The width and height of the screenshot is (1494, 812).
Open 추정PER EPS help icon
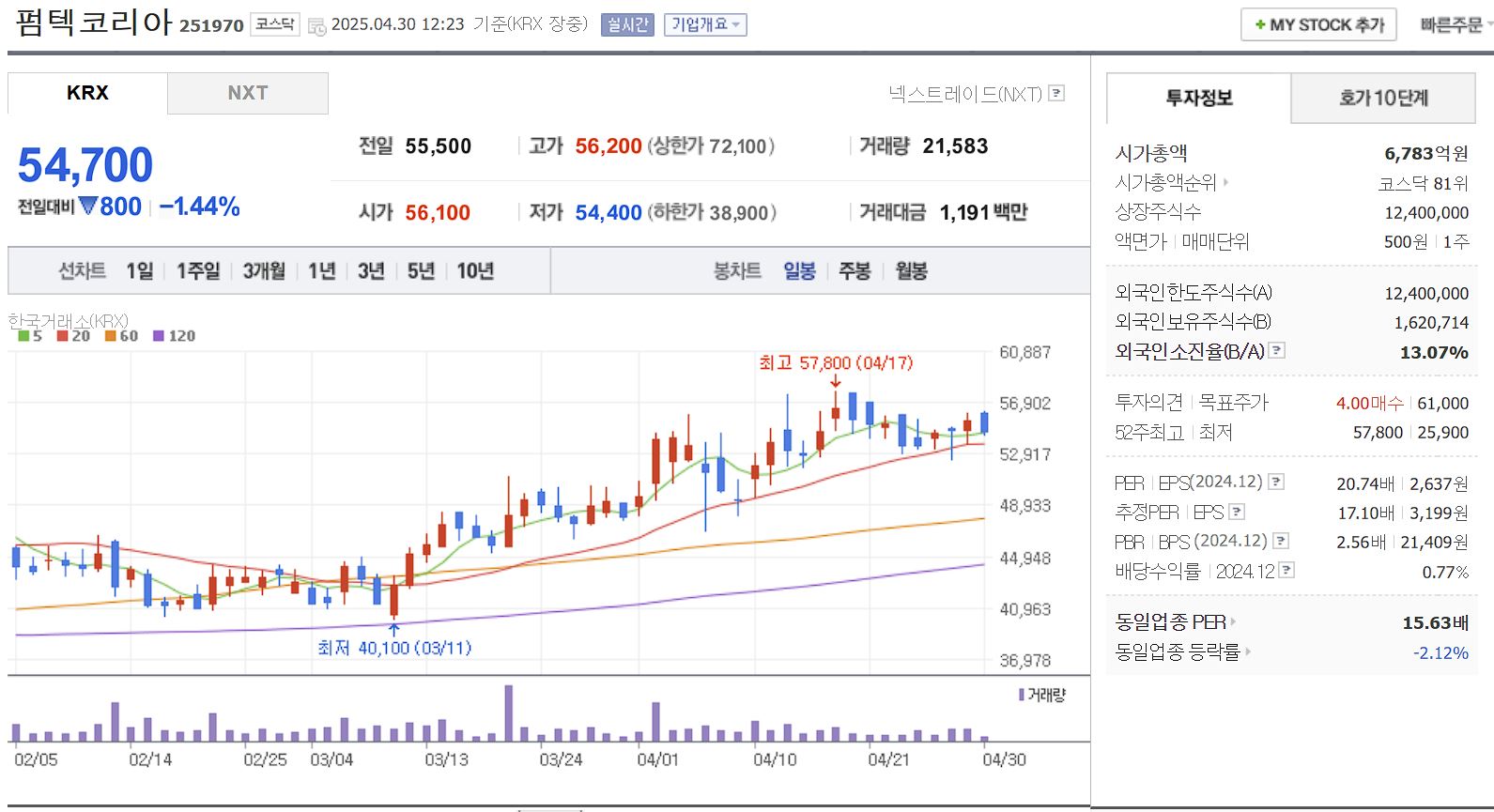(x=1237, y=512)
